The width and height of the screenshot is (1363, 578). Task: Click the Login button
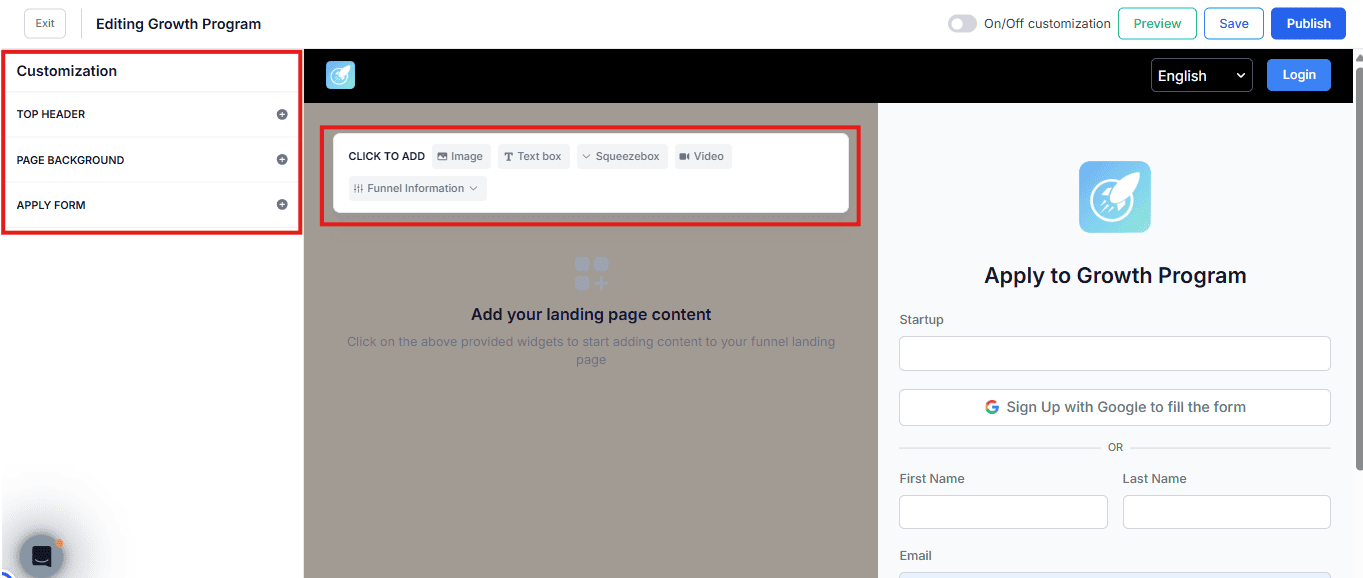coord(1298,75)
